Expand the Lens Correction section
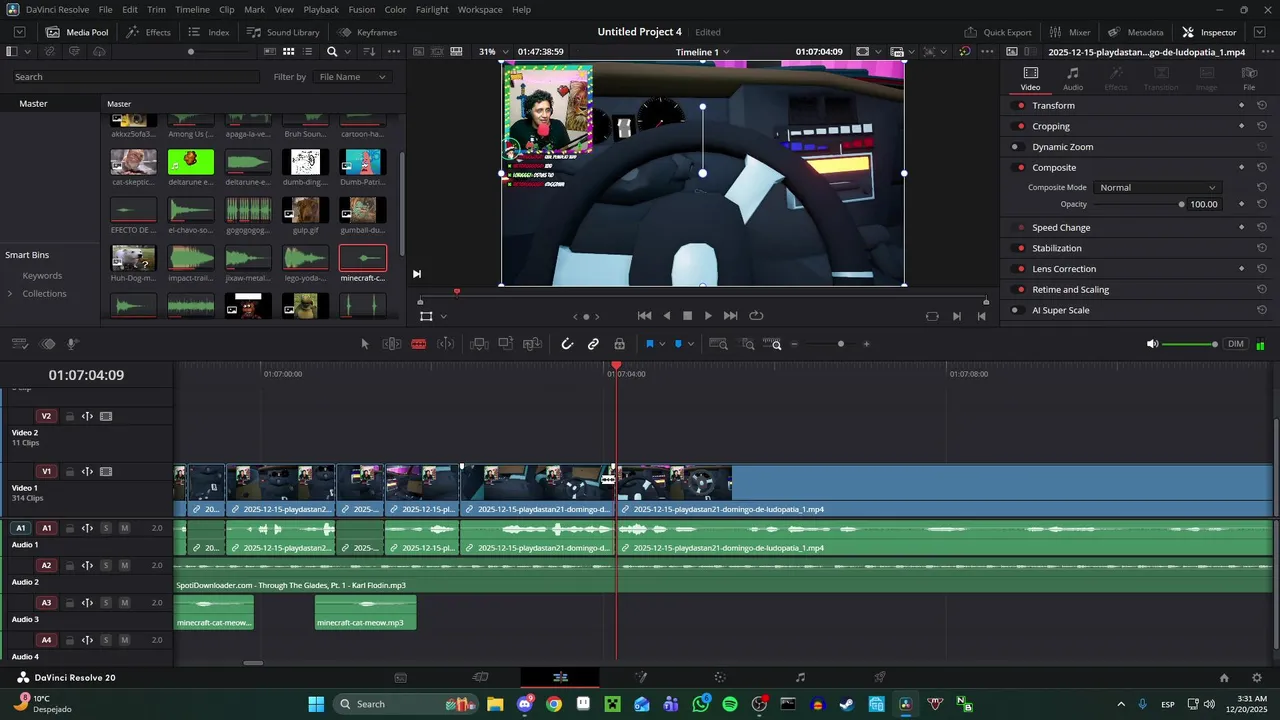This screenshot has width=1280, height=720. (x=1064, y=269)
